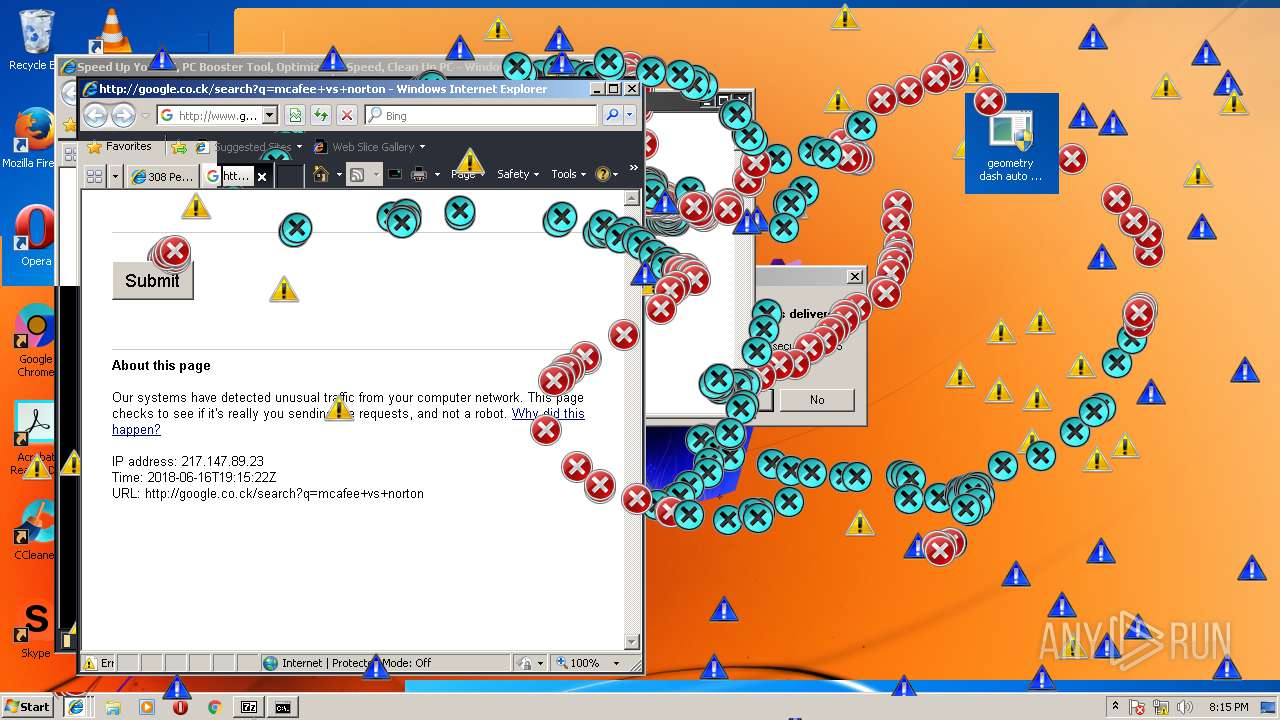Open recent pages dropdown beside Forward arrow

pos(146,116)
